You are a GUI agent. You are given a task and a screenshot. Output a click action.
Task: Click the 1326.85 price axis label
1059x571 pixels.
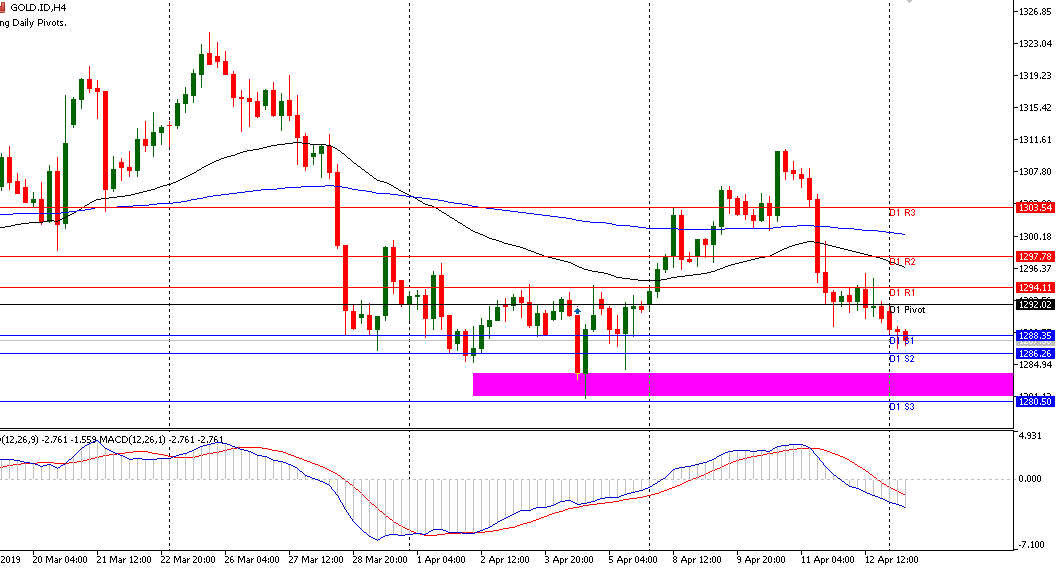point(1035,11)
